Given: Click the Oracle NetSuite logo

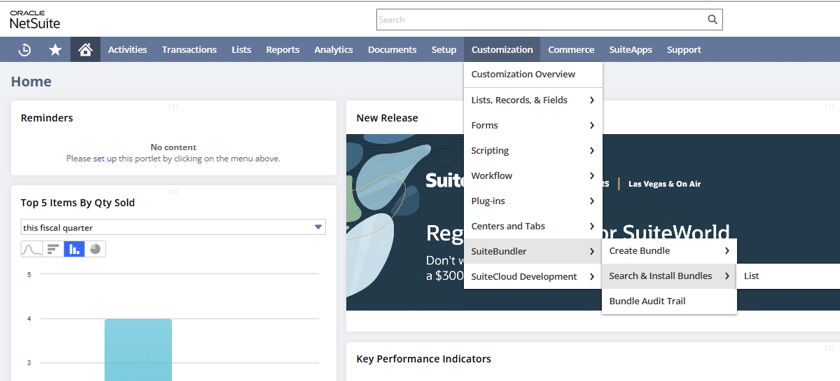Looking at the screenshot, I should [x=35, y=19].
